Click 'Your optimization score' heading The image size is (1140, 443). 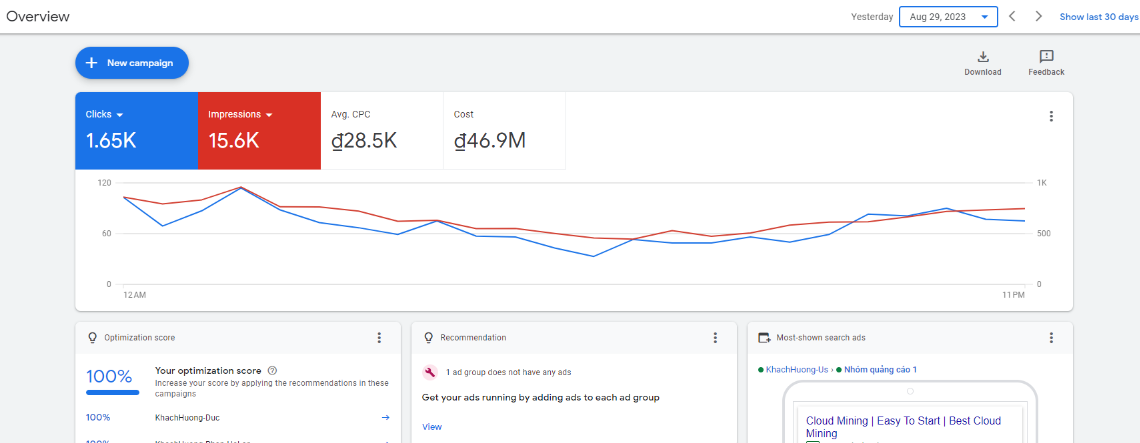pos(209,370)
